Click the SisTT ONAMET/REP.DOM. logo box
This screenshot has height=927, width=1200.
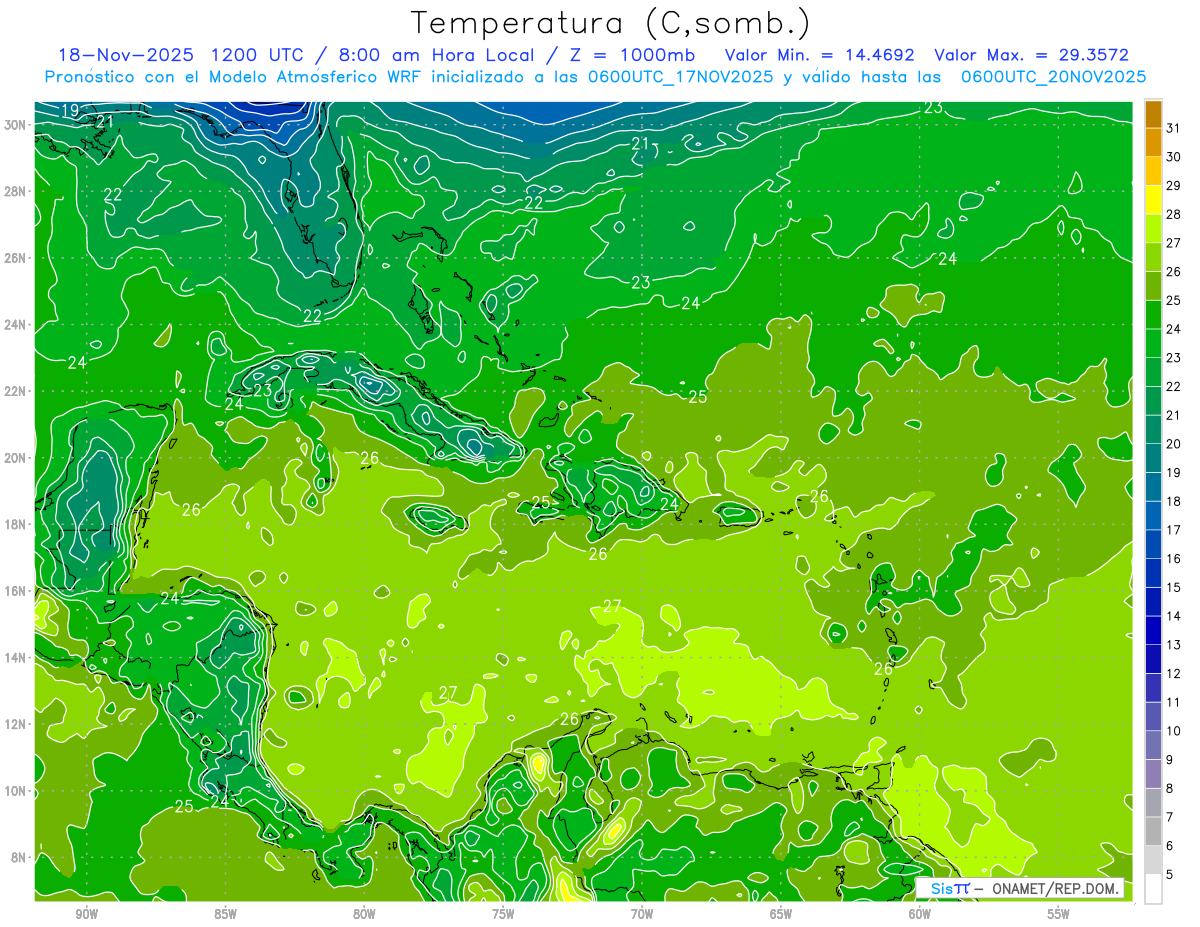click(x=1020, y=888)
